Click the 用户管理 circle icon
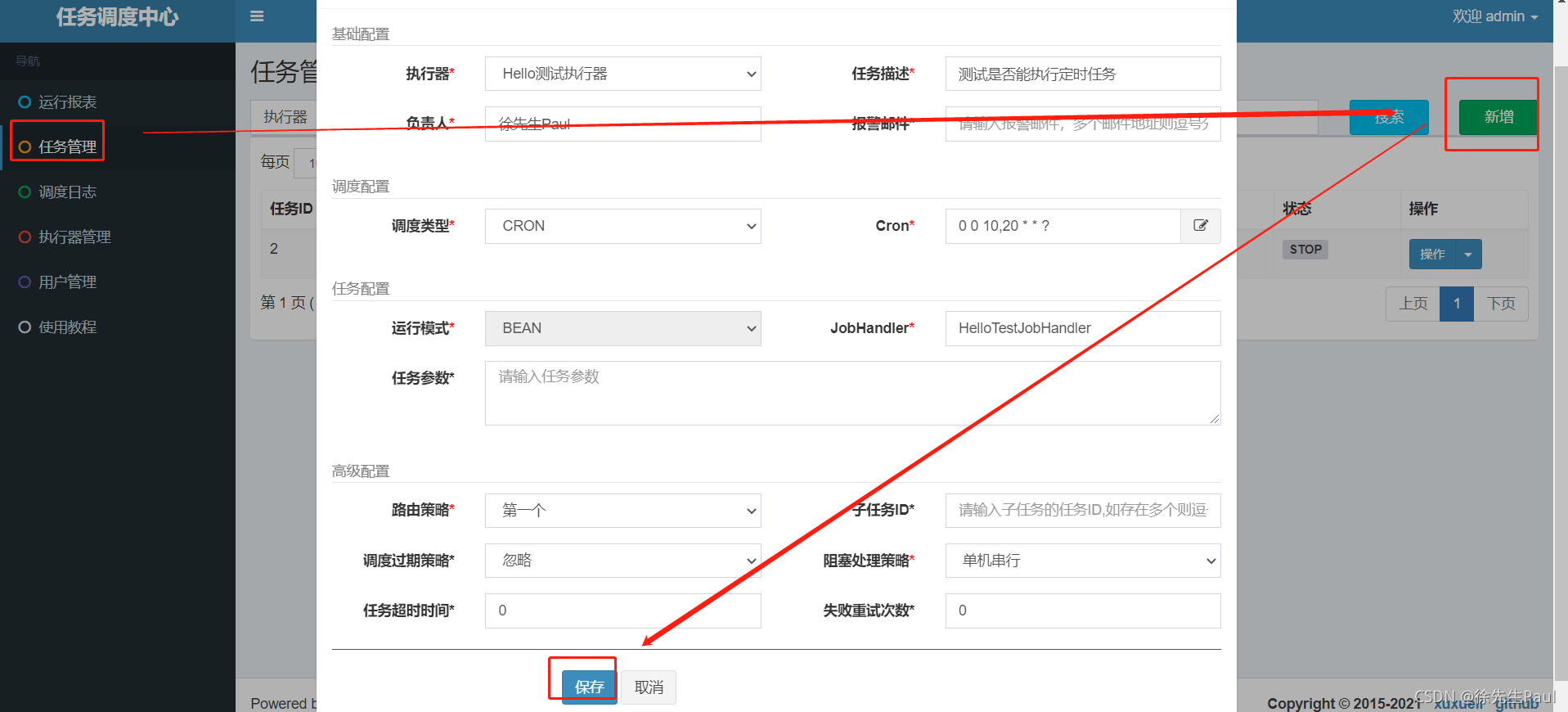The image size is (1568, 712). coord(25,282)
